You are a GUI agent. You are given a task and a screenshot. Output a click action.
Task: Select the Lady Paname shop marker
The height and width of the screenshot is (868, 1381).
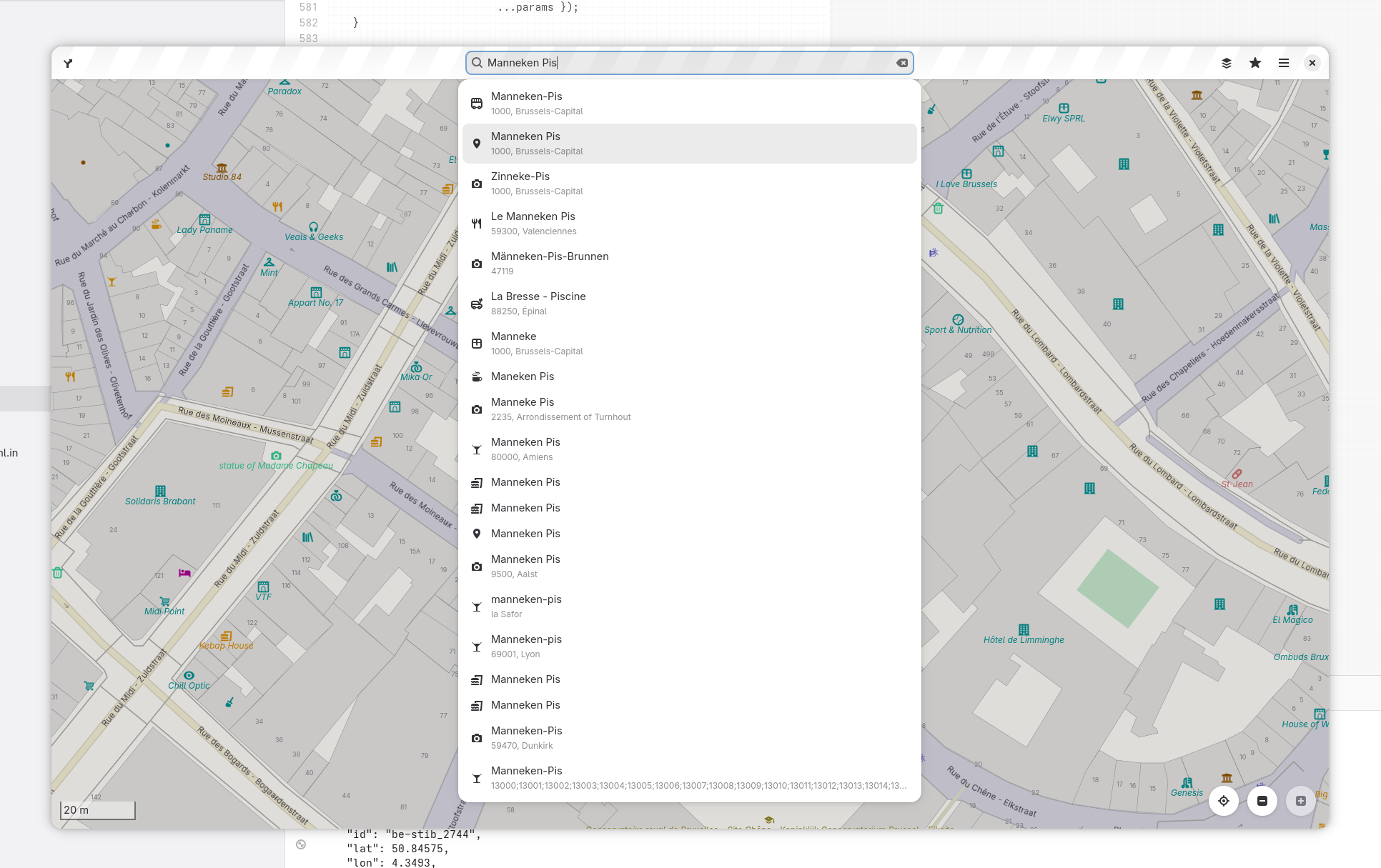[204, 224]
